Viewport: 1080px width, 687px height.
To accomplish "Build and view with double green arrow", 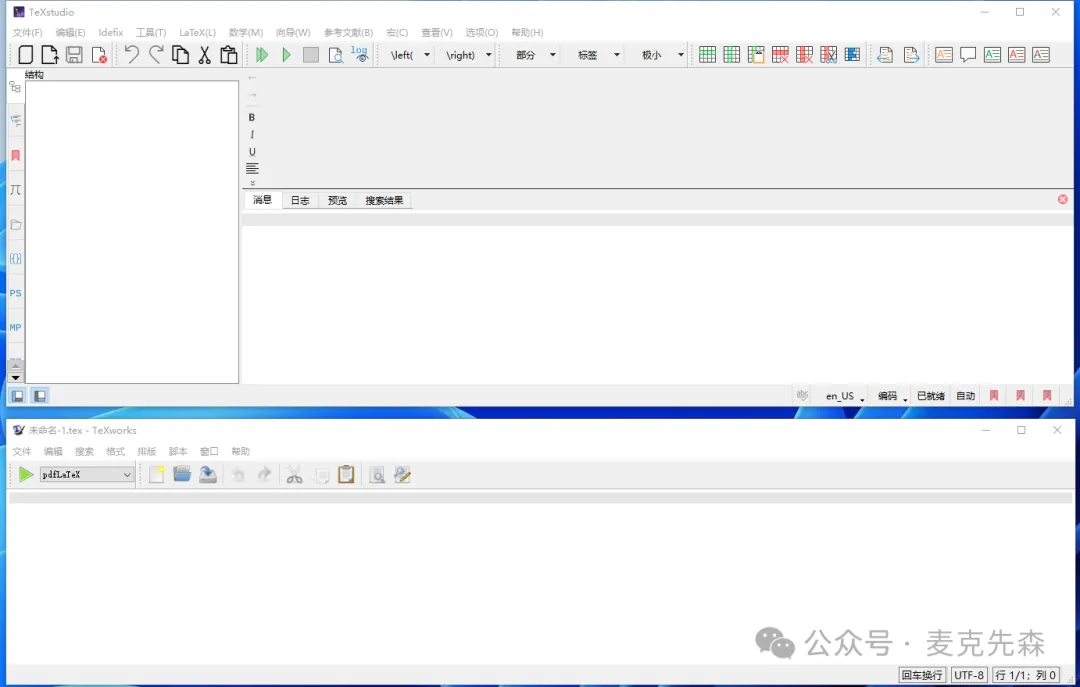I will point(262,54).
